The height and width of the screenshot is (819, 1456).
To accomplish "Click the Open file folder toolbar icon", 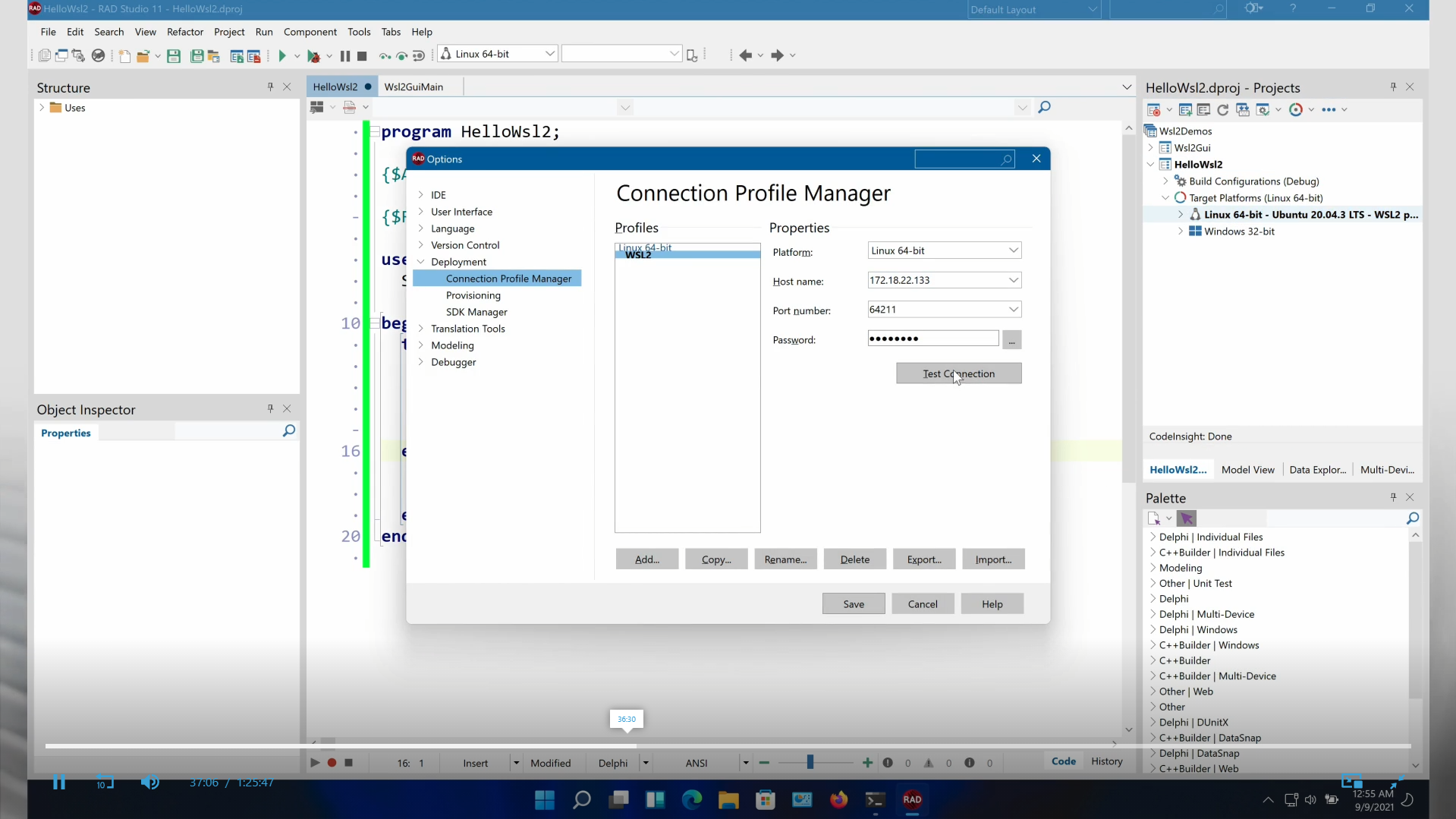I will [143, 55].
